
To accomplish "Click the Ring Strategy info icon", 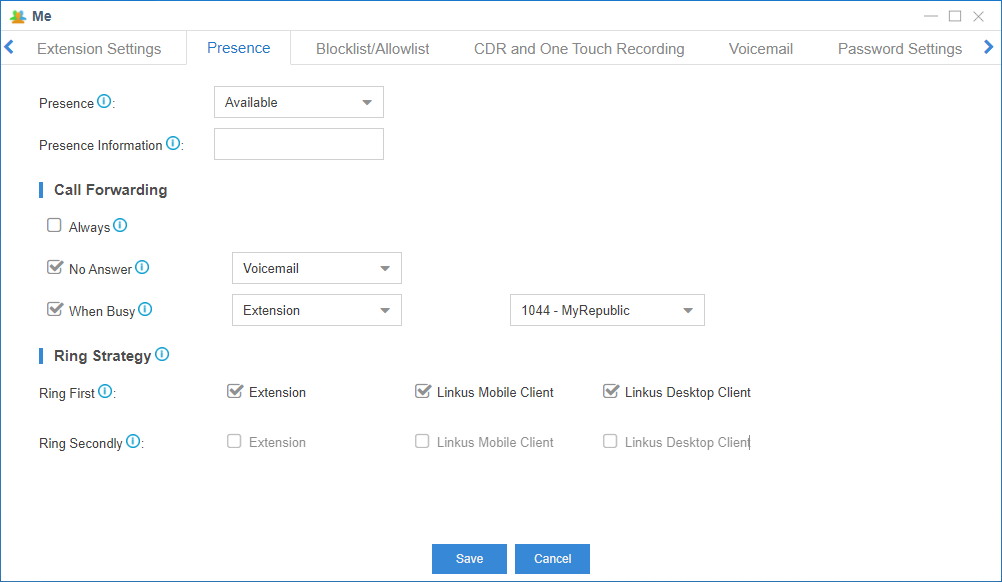I will point(162,354).
